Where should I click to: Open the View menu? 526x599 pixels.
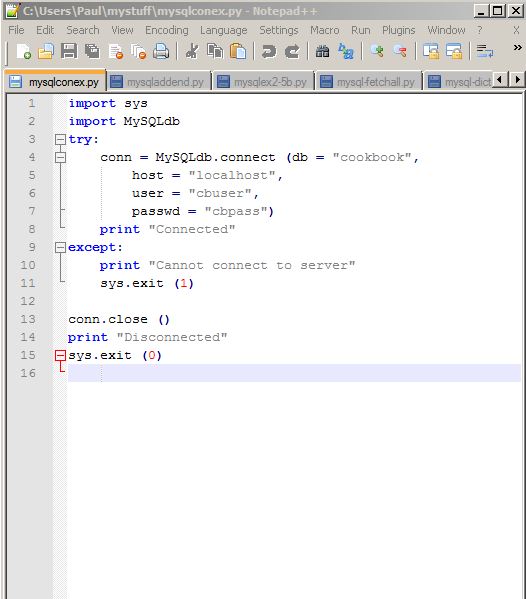pyautogui.click(x=122, y=30)
